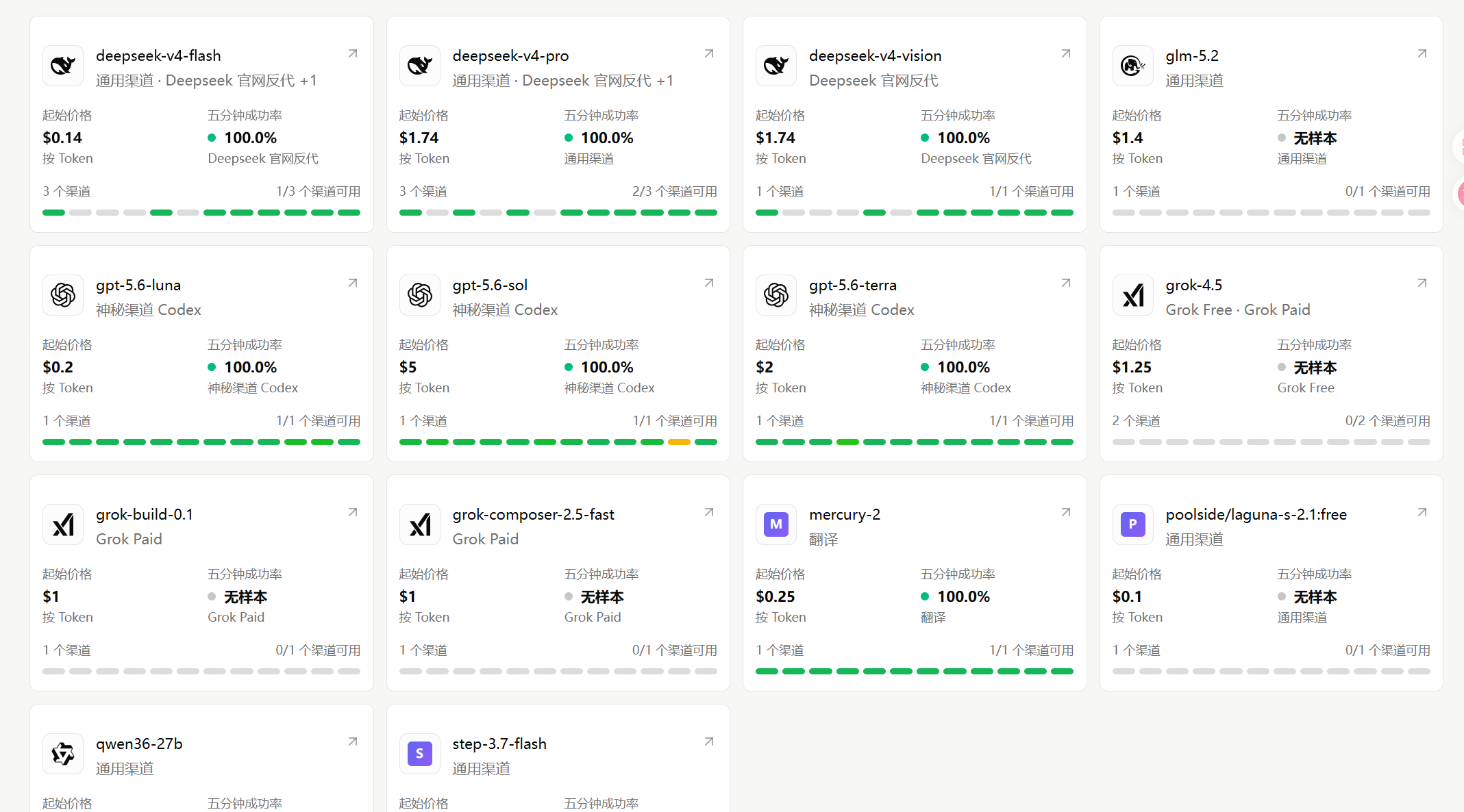Click the gpt-5.6-luna OpenAI logo

63,295
